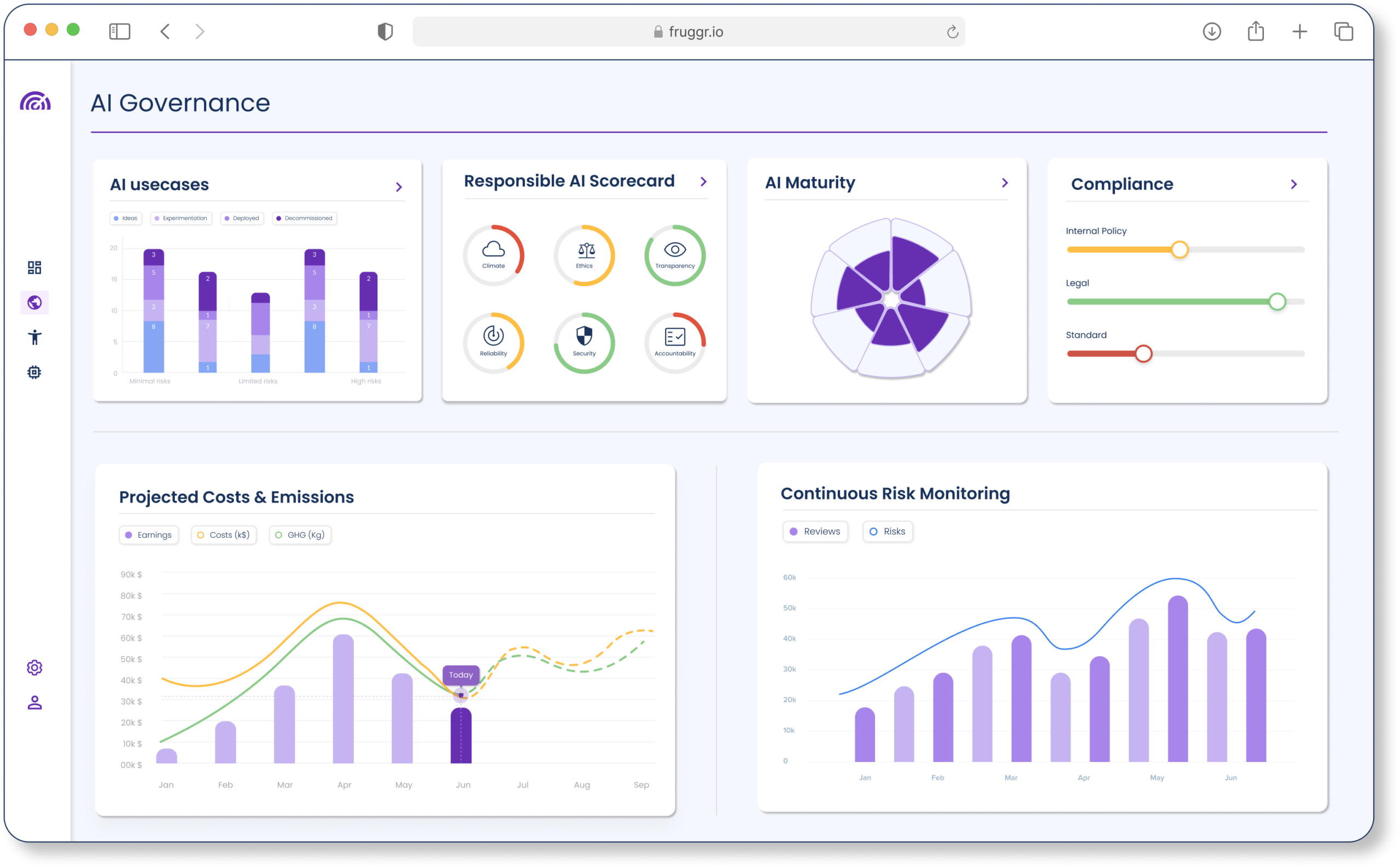
Task: Select the Security shield gauge
Action: (x=584, y=343)
